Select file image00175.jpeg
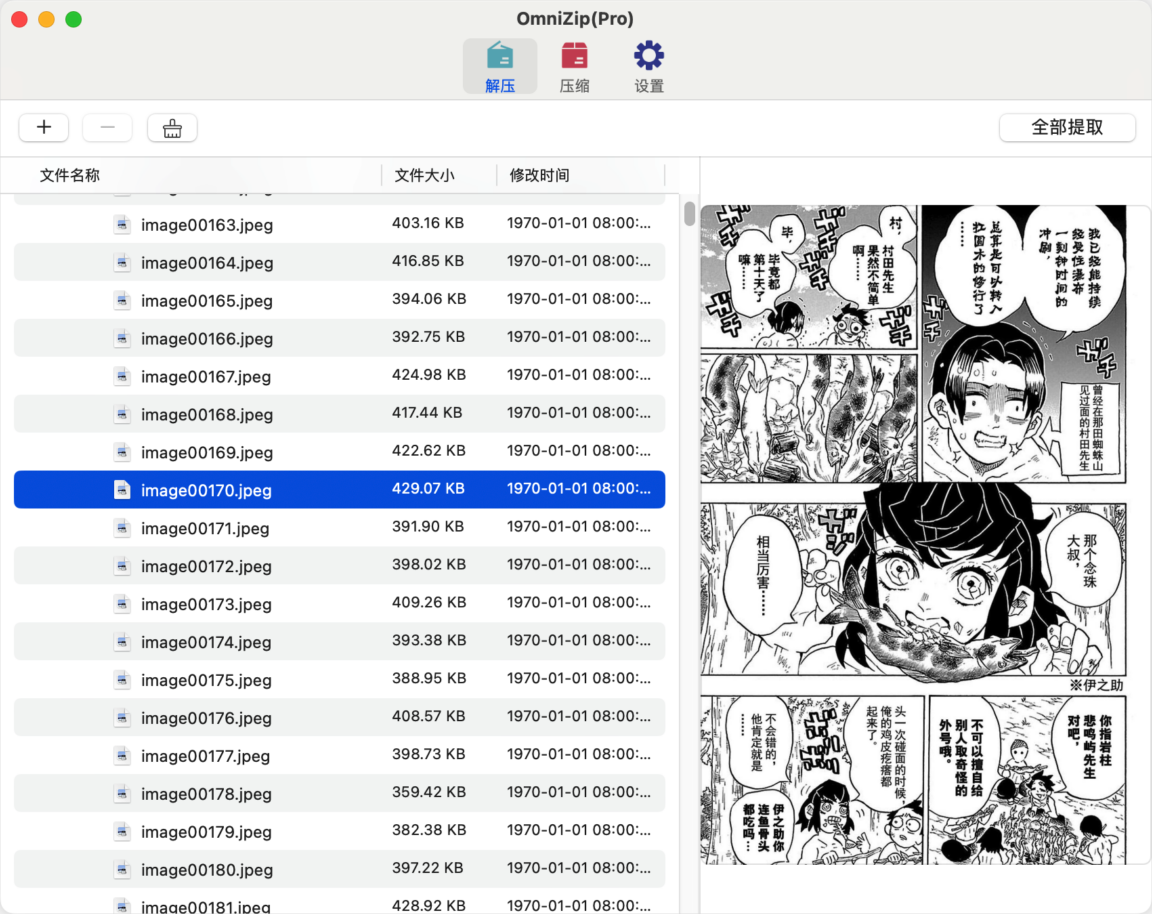 (x=339, y=680)
